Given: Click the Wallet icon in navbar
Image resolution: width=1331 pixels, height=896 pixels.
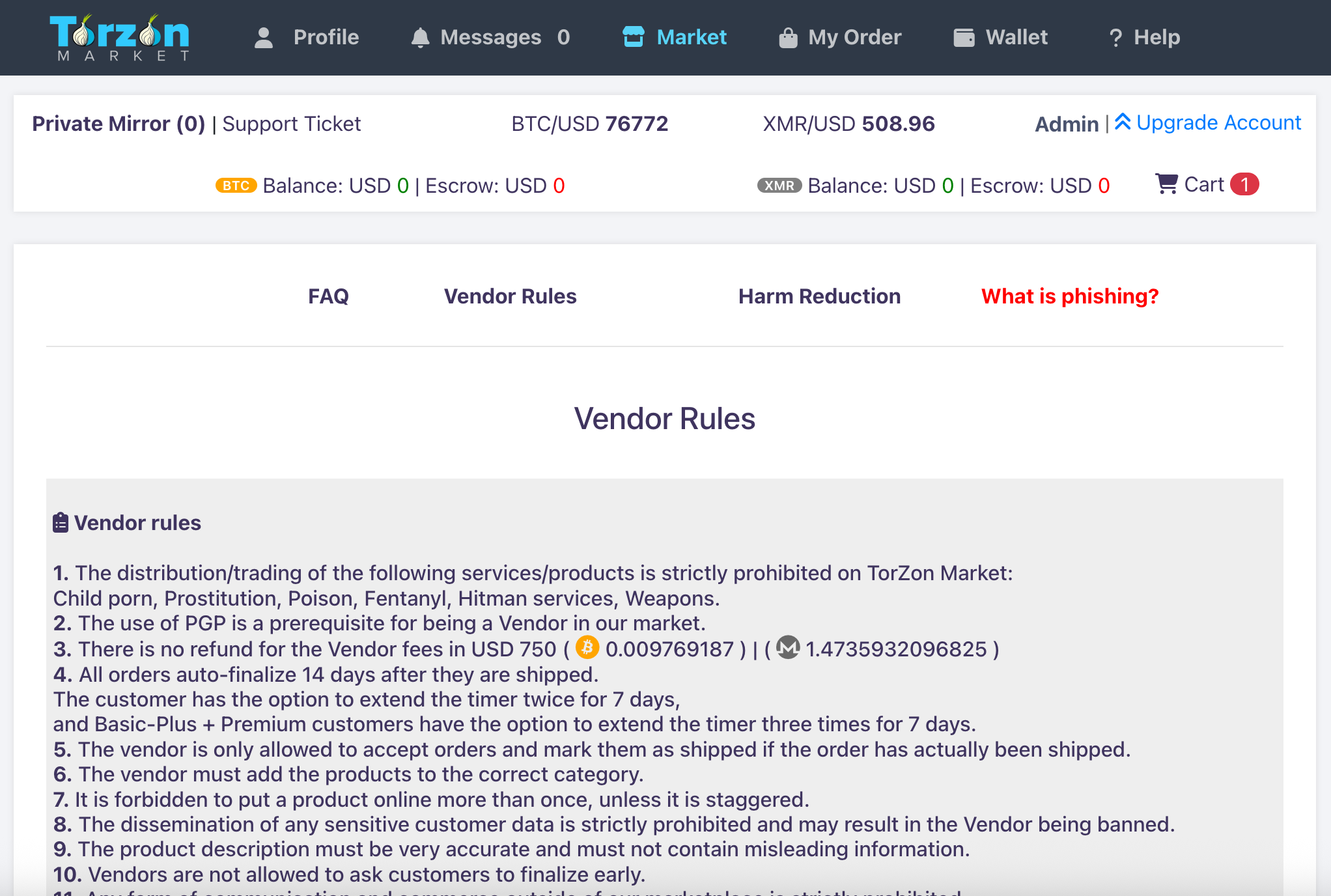Looking at the screenshot, I should (964, 38).
